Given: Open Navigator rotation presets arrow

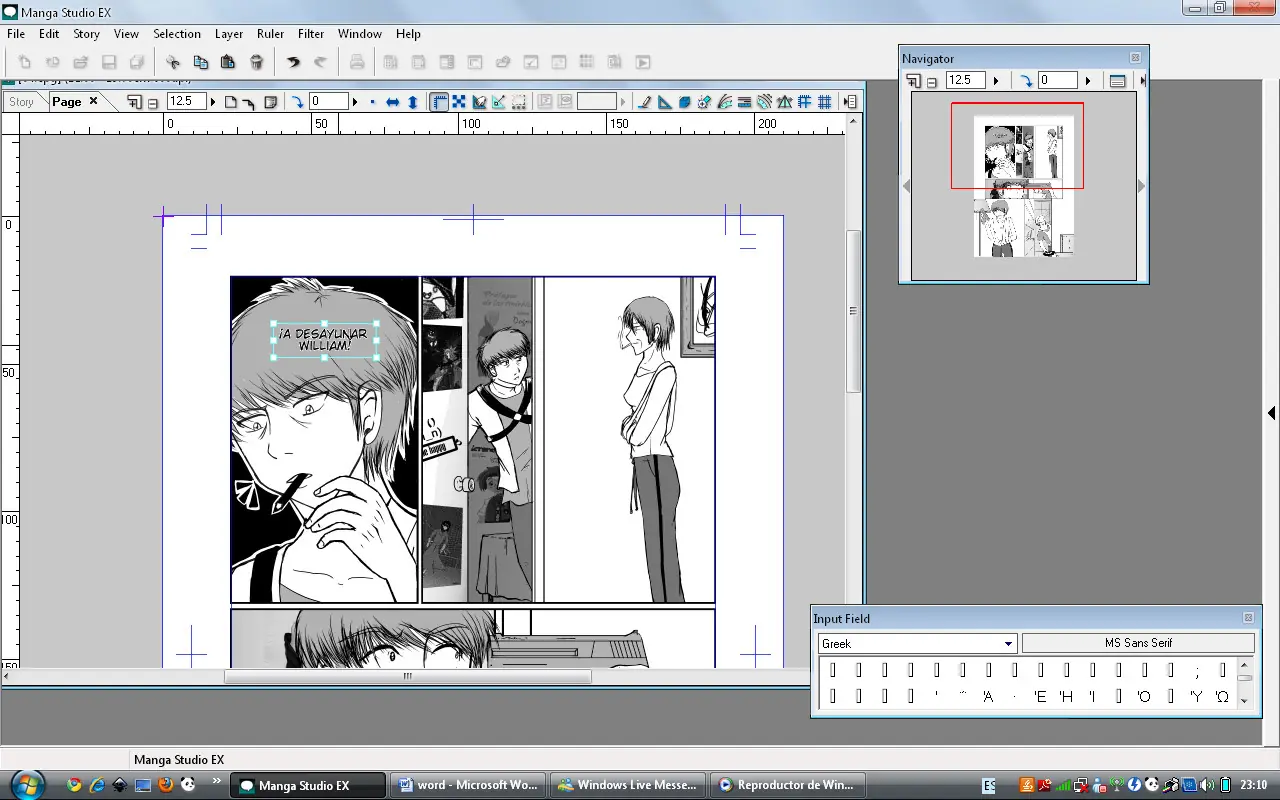Looking at the screenshot, I should point(1088,81).
